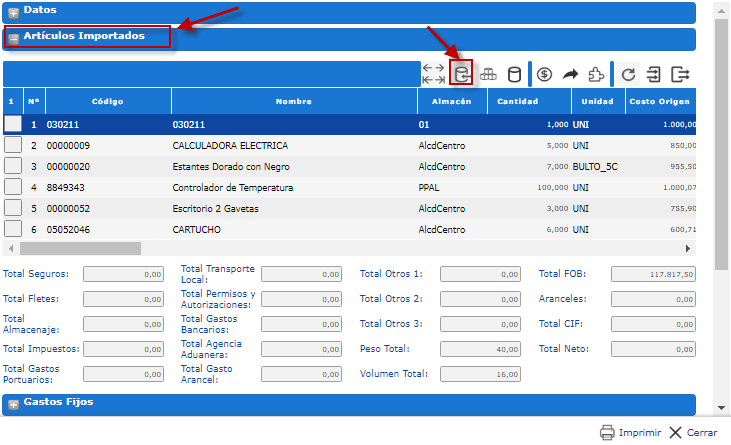
Task: Click the exit door arrow icon
Action: point(681,74)
